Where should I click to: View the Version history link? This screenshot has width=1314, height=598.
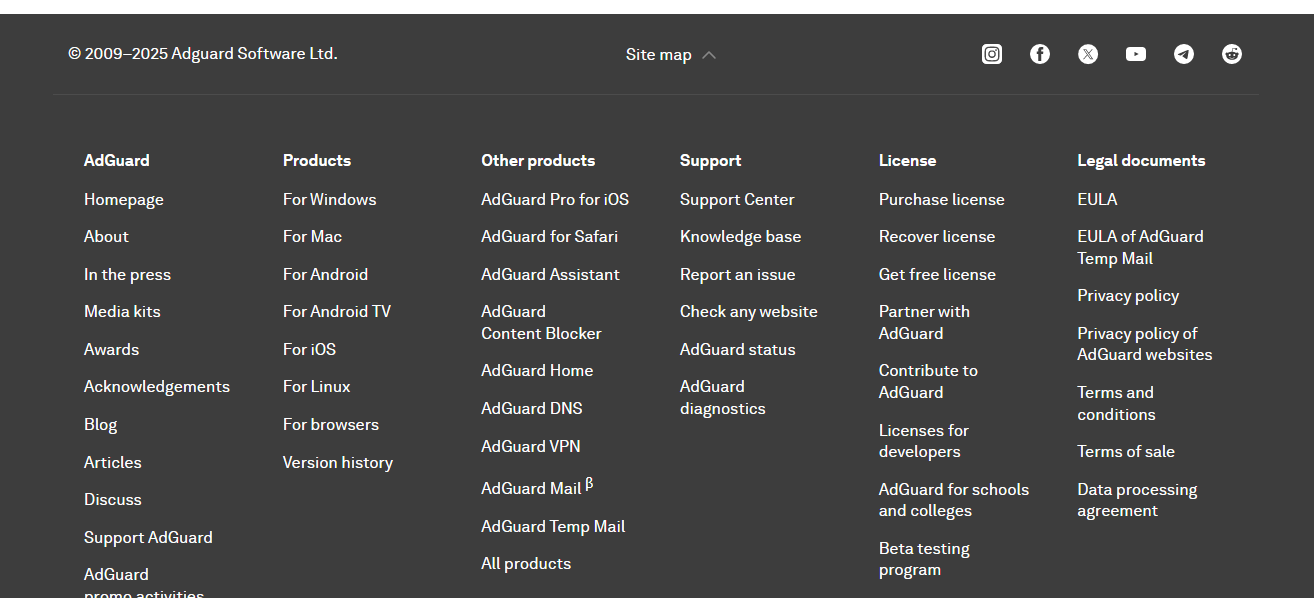[338, 463]
